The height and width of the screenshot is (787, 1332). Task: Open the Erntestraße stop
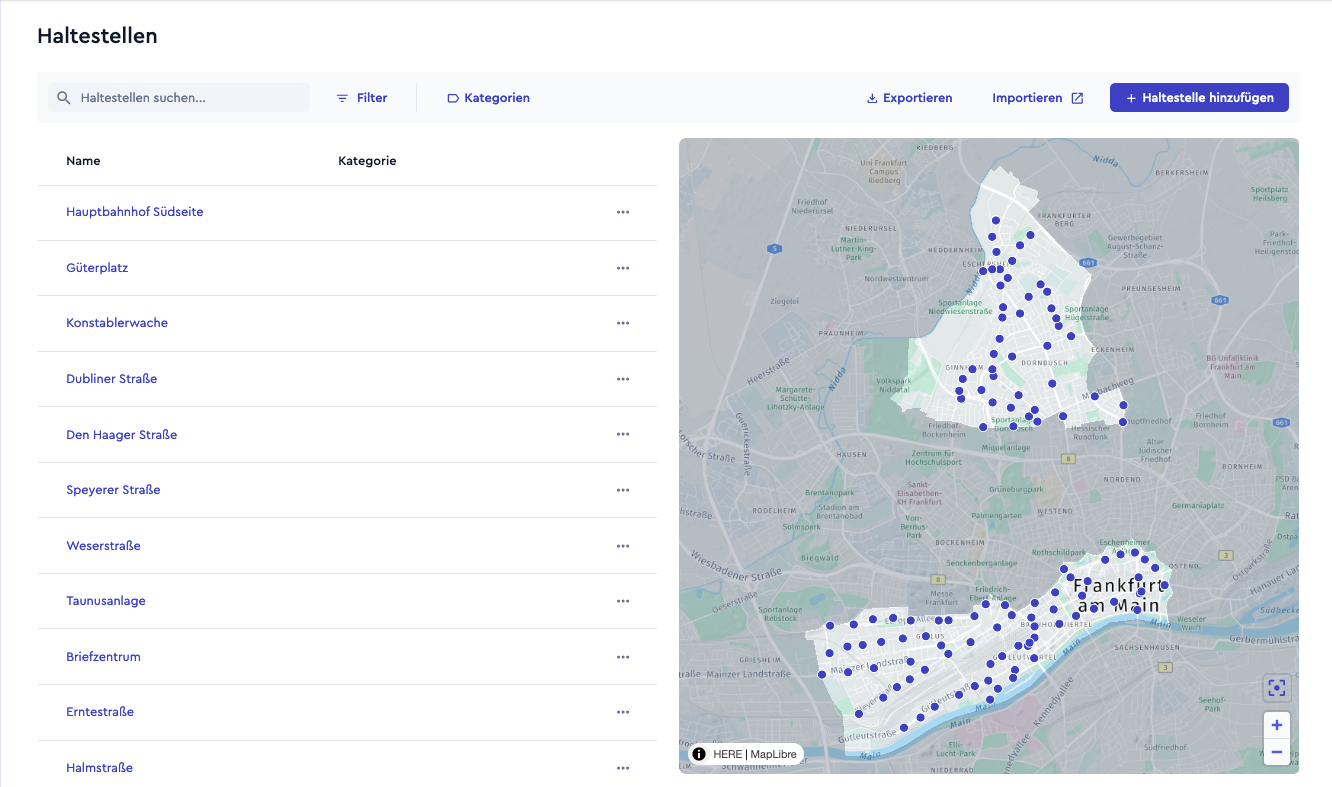(100, 712)
